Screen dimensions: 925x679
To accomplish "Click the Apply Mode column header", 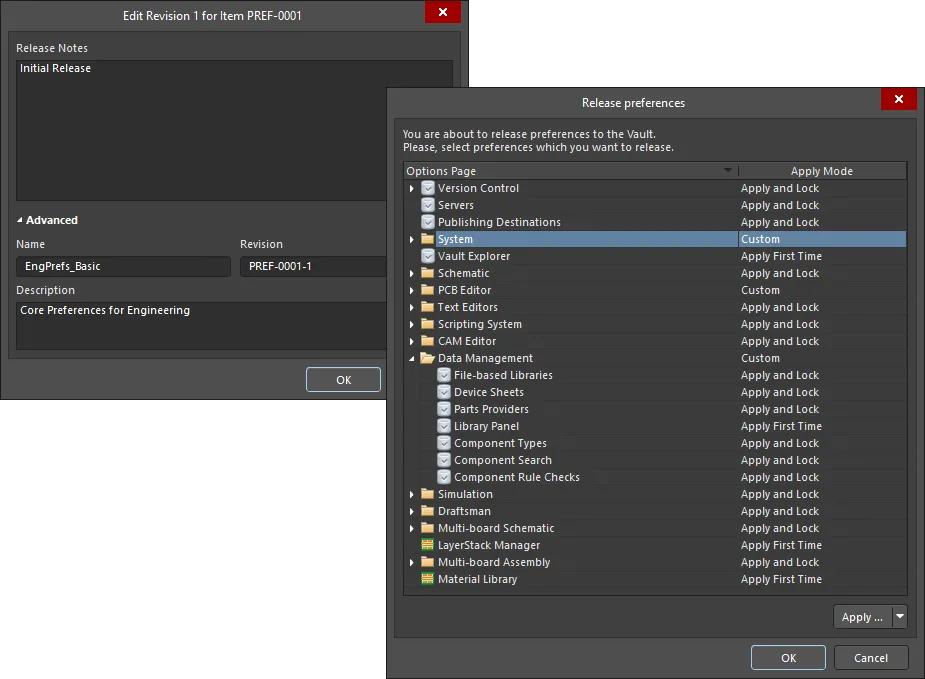I will [822, 171].
